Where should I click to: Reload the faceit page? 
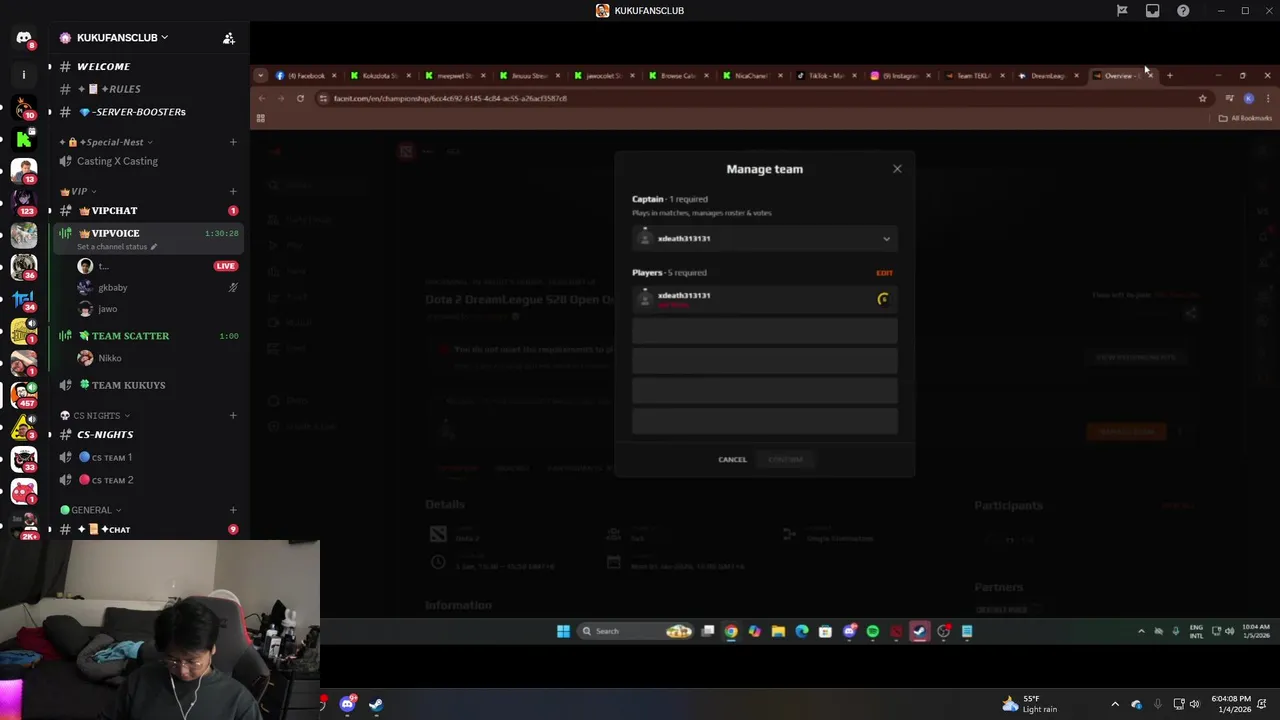[300, 99]
